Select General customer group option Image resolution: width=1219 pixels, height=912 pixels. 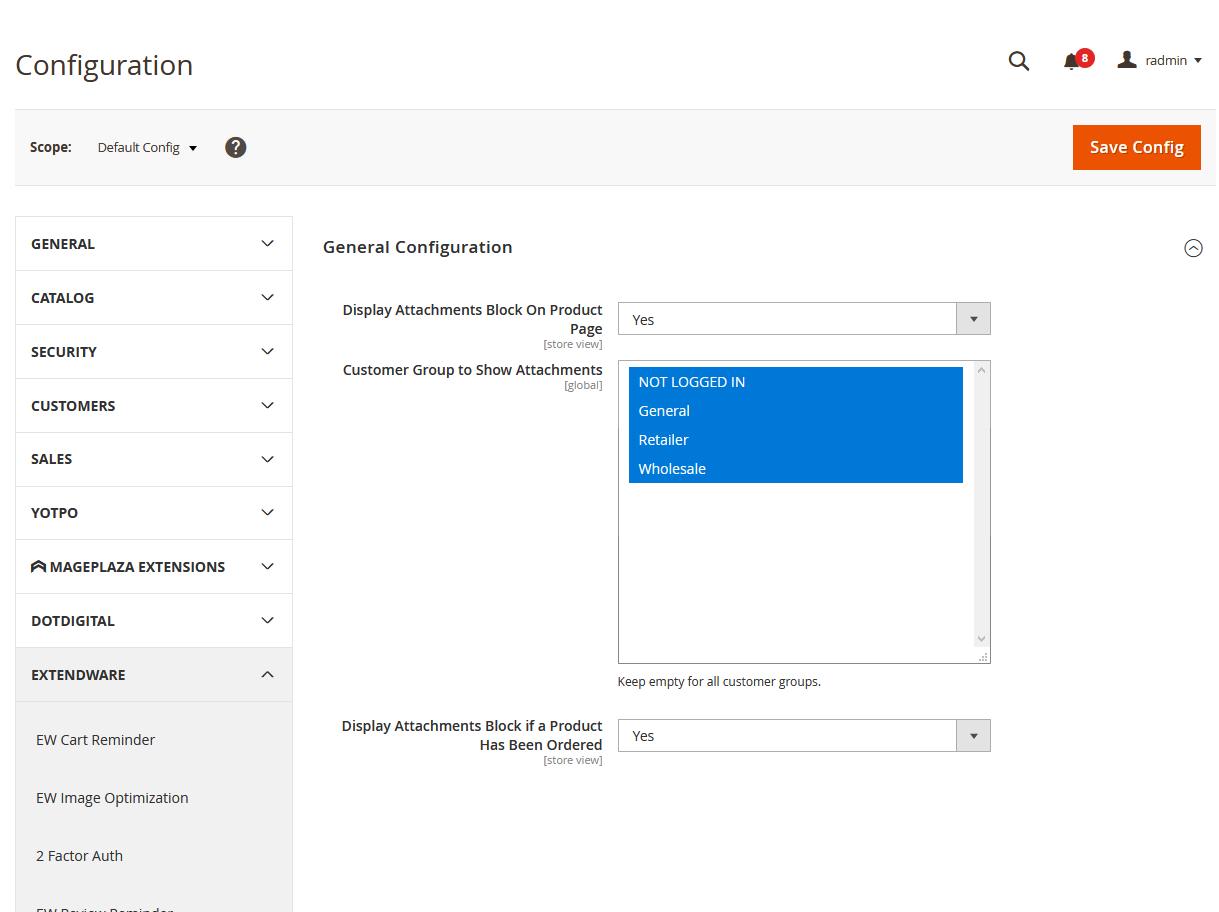[796, 411]
